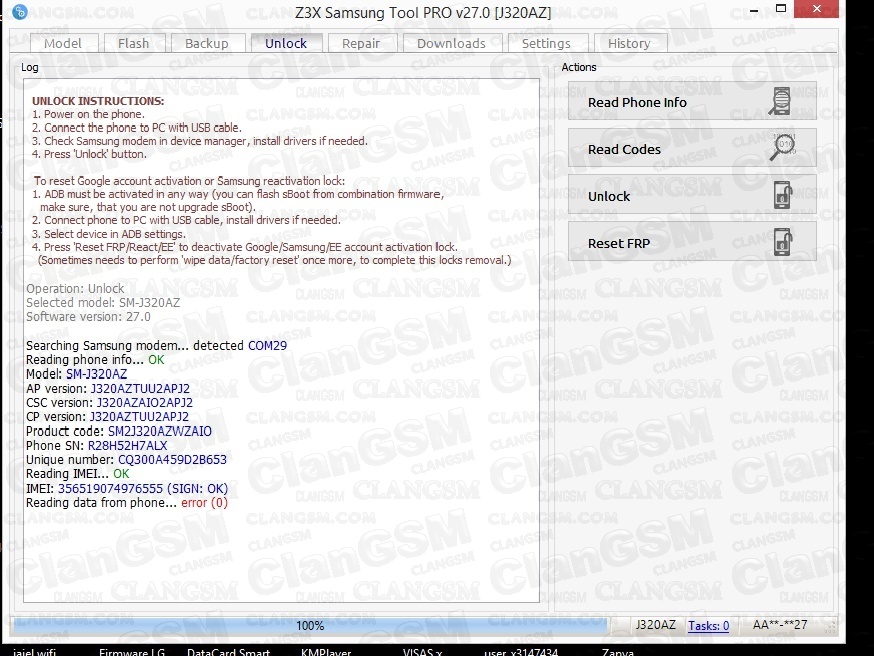The image size is (874, 656).
Task: Click the Unique number CQ300A459D2B653 line
Action: coord(127,460)
